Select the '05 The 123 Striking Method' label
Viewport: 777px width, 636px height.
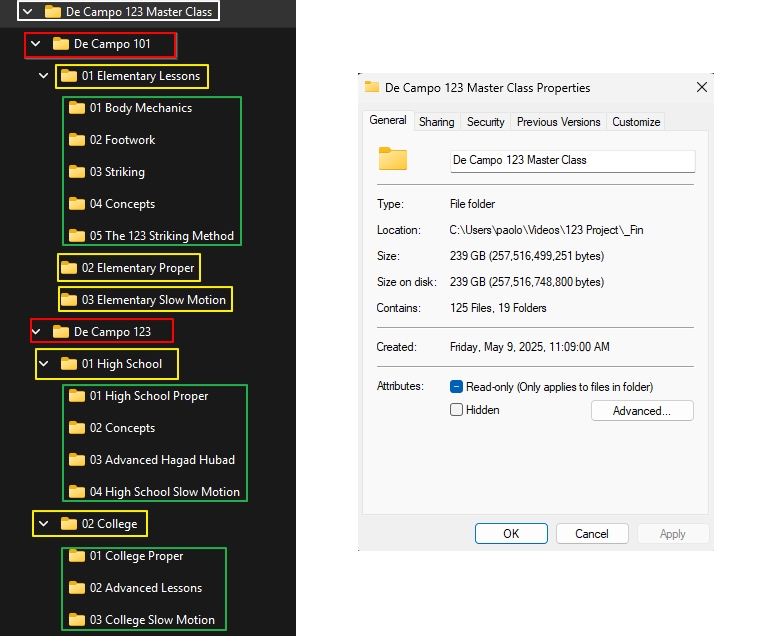(162, 235)
